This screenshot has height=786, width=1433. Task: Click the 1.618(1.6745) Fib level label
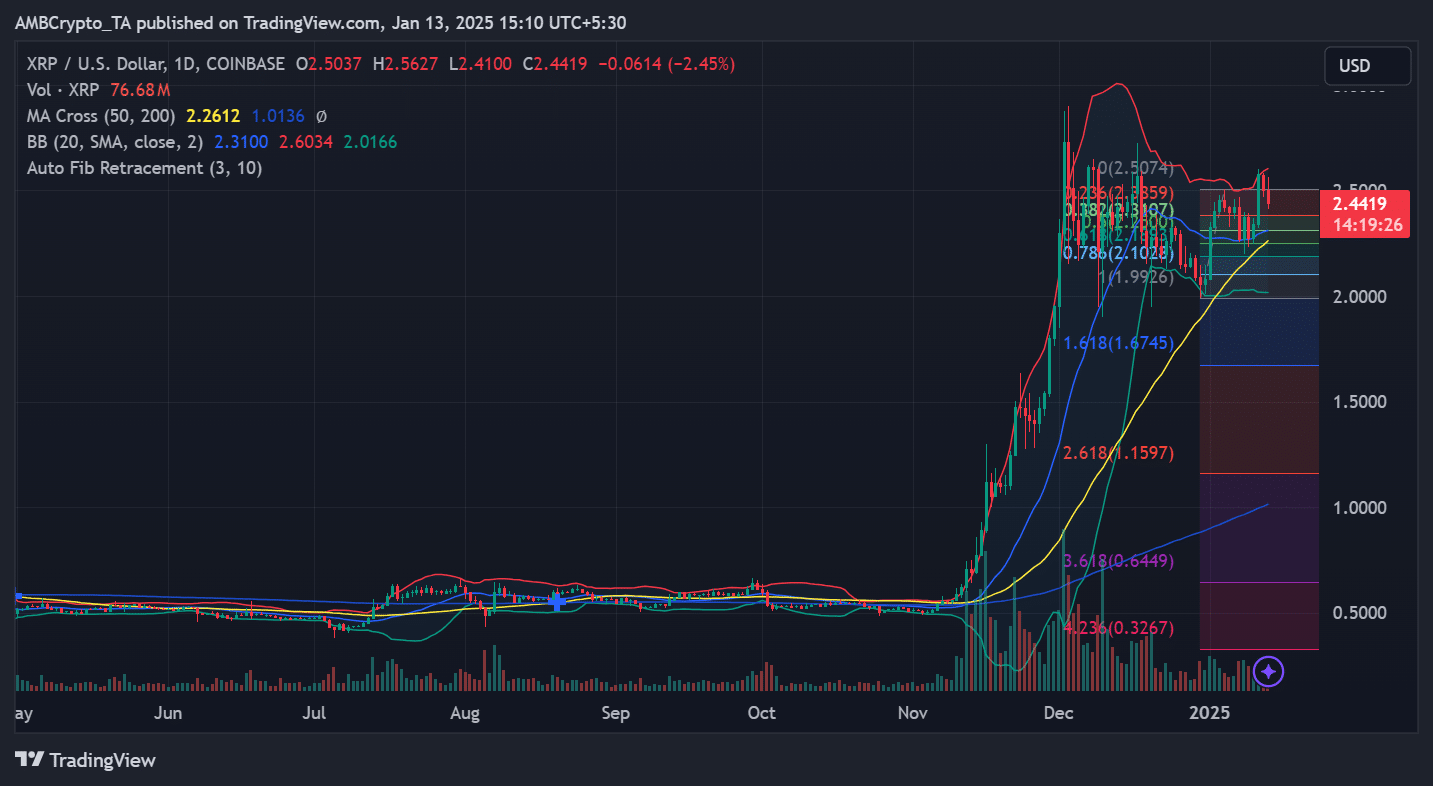pyautogui.click(x=1119, y=343)
